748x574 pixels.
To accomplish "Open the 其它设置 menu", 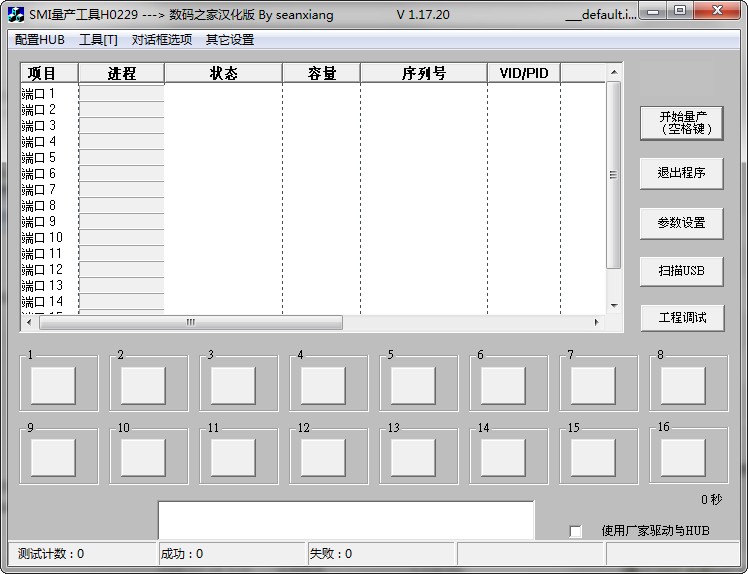I will coord(229,40).
